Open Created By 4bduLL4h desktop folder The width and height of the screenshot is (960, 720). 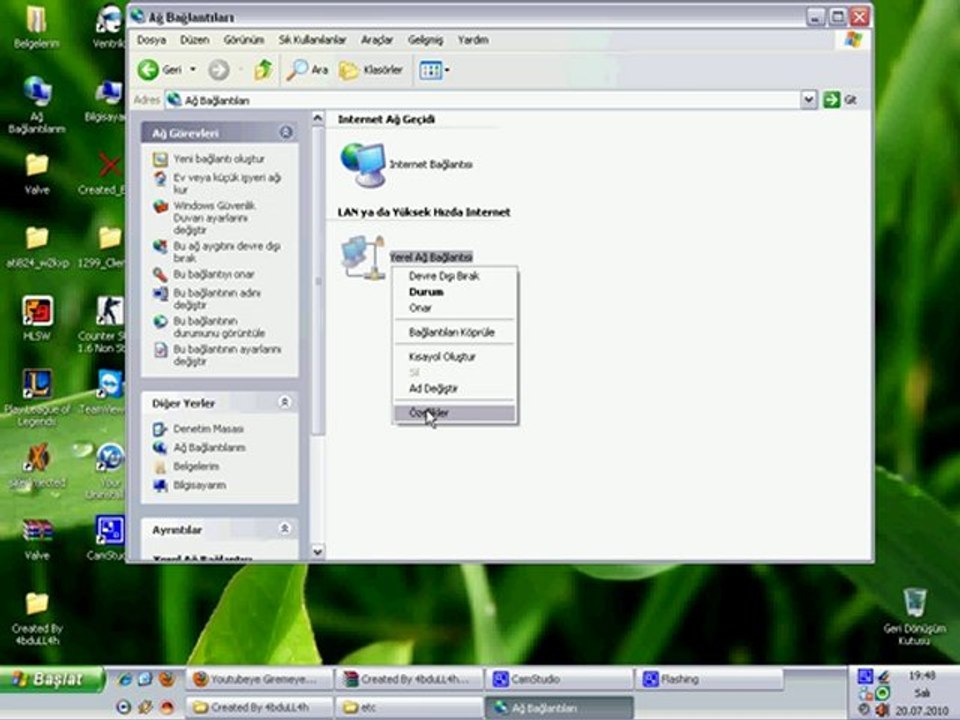(x=37, y=617)
